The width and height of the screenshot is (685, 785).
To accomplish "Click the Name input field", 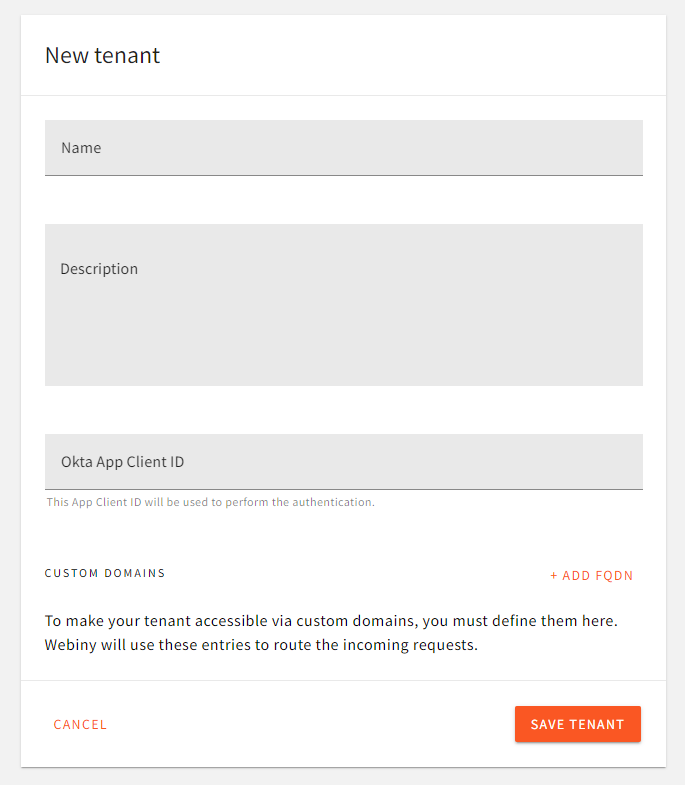I will [x=343, y=148].
